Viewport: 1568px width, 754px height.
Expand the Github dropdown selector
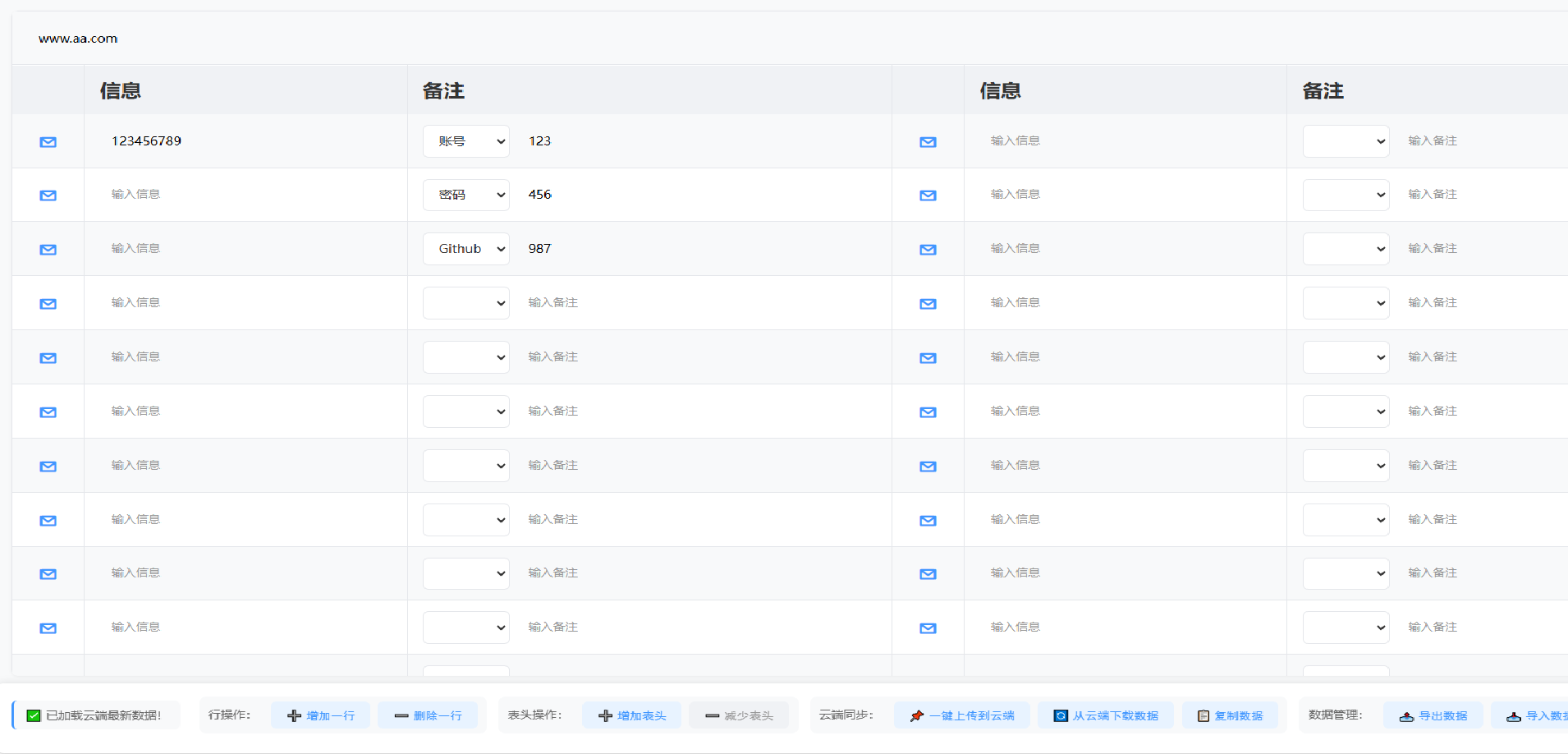[466, 249]
